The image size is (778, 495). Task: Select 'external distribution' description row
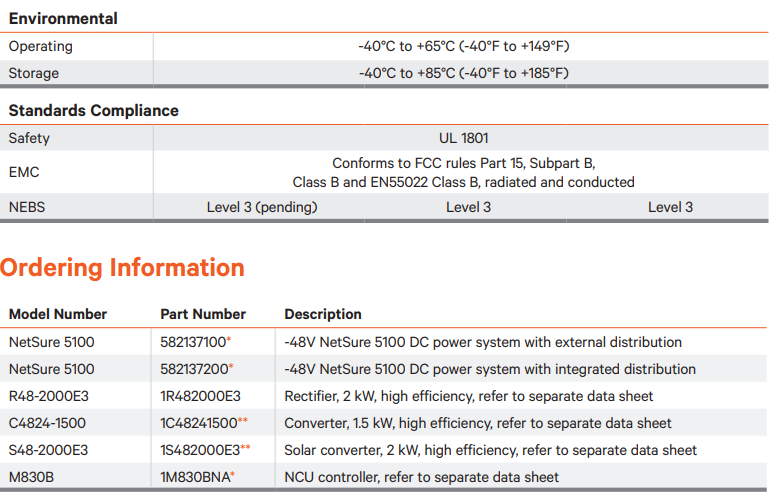point(483,342)
